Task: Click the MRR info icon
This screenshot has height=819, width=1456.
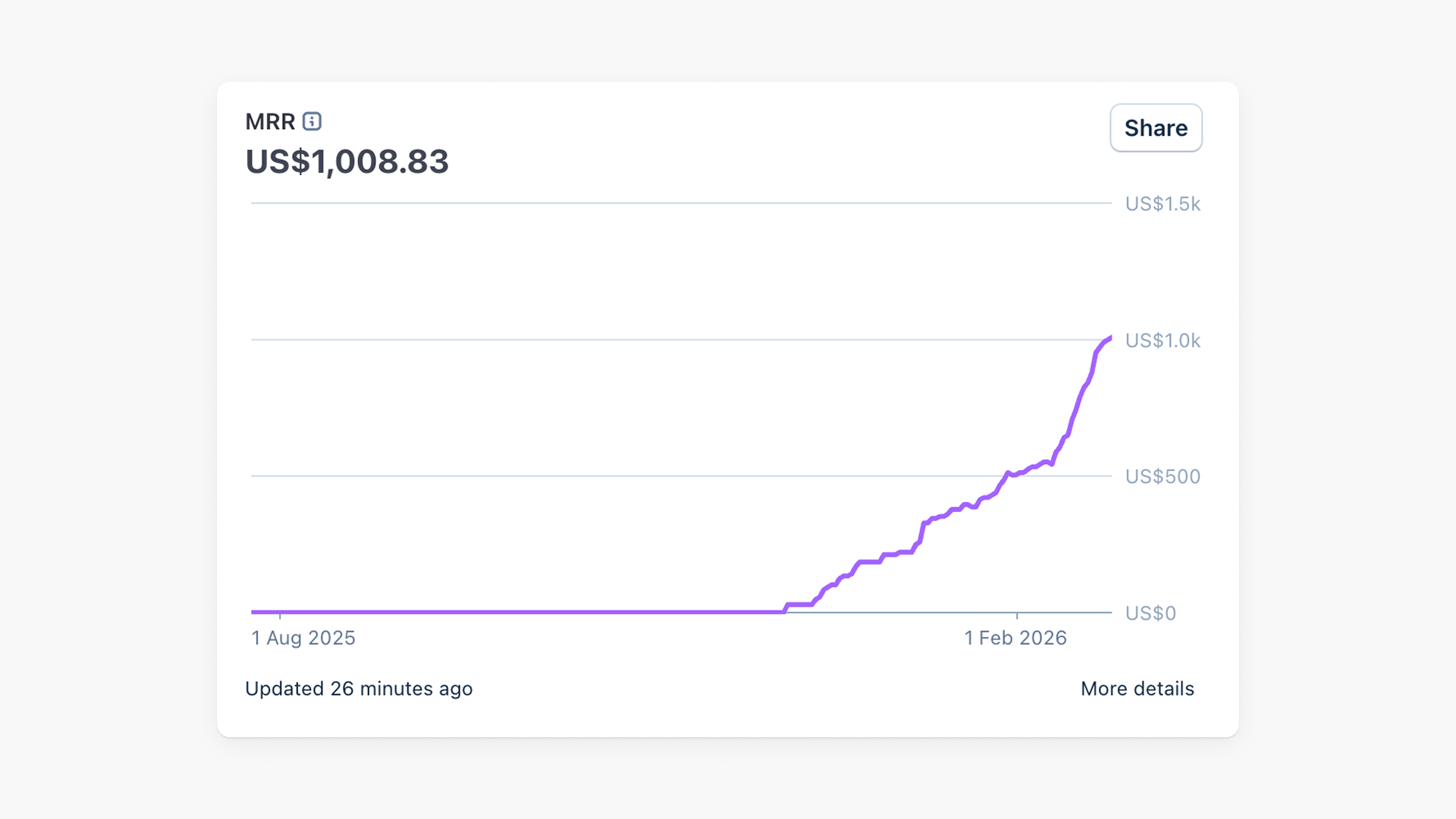Action: click(x=312, y=121)
